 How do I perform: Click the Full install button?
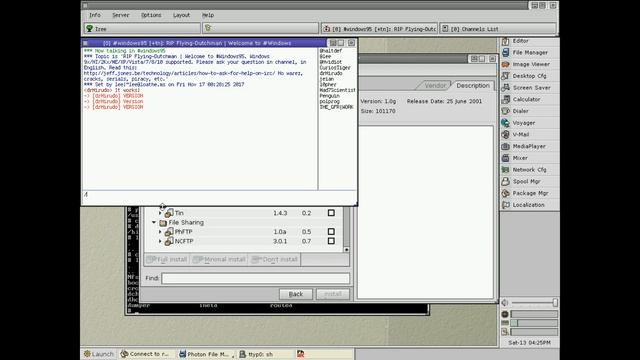tap(167, 259)
